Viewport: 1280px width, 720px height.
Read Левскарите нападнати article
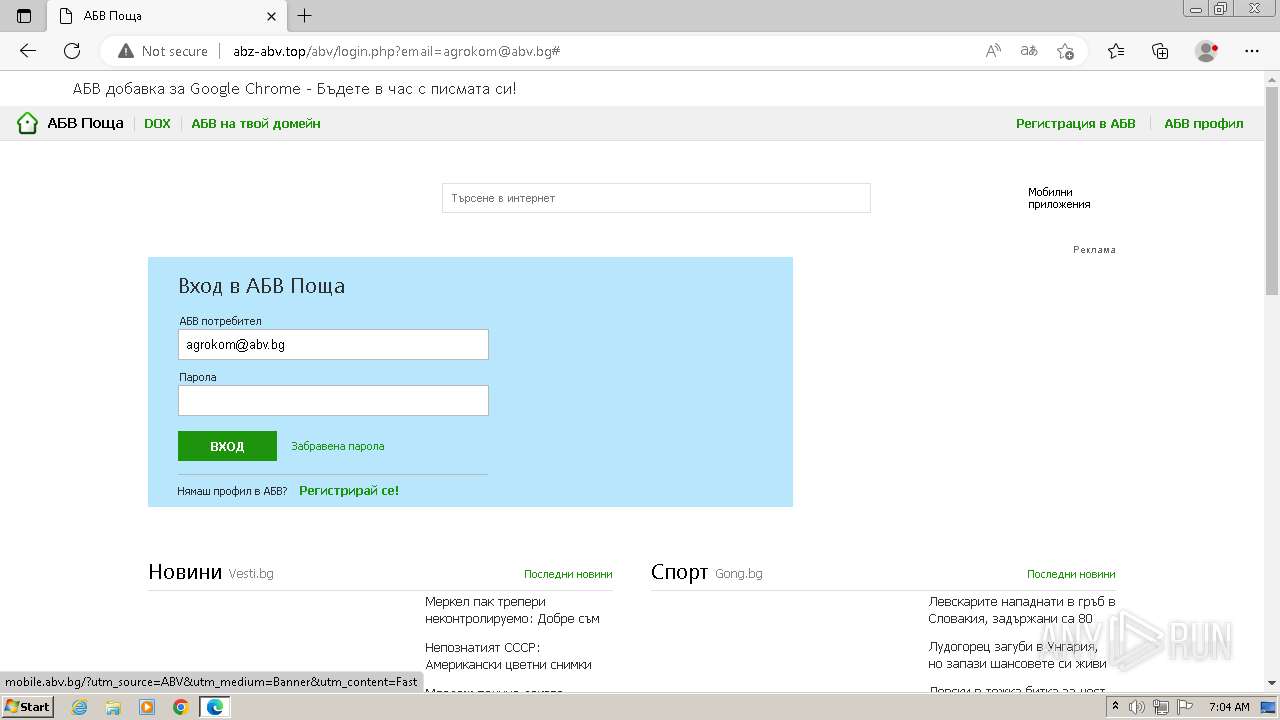tap(1022, 610)
